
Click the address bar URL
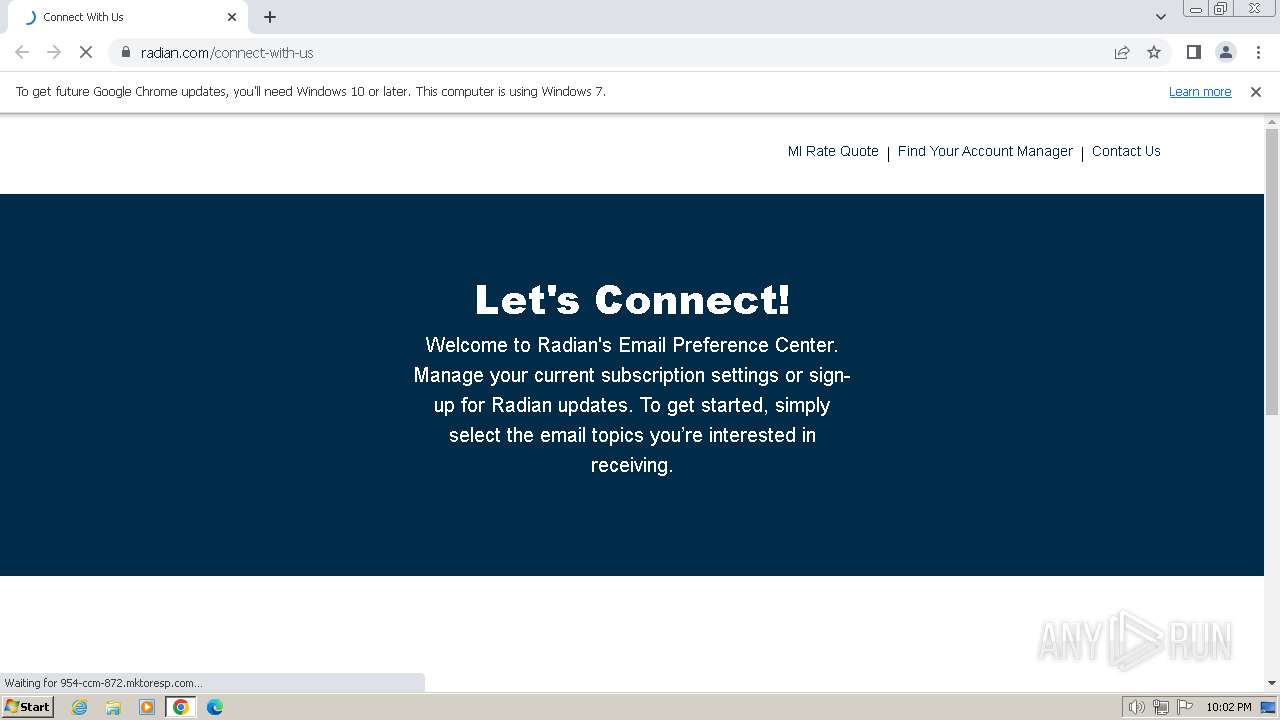pyautogui.click(x=227, y=52)
